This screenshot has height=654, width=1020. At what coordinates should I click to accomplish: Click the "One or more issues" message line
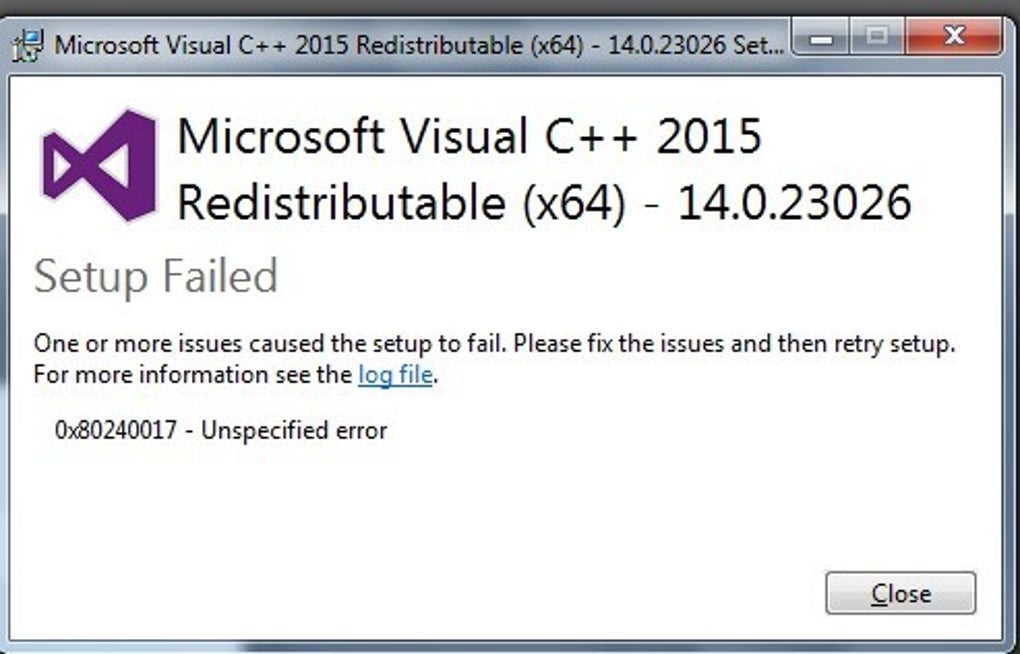point(495,345)
